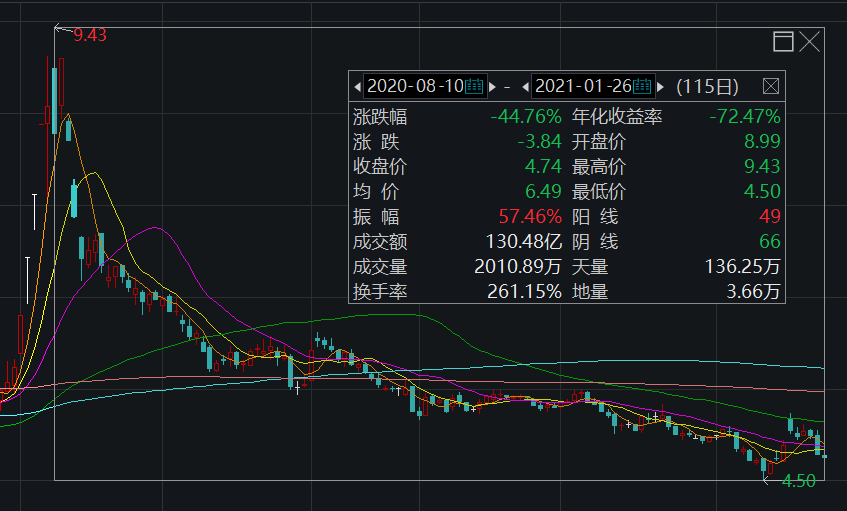Select the 9.43 highest price marker
This screenshot has height=511, width=847.
(x=89, y=35)
